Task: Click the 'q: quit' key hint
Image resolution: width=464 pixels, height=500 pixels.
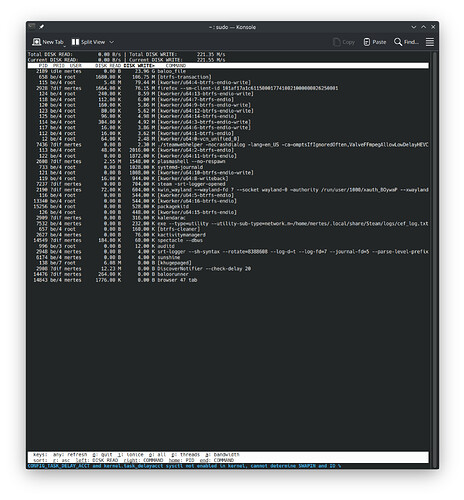Action: (x=103, y=455)
